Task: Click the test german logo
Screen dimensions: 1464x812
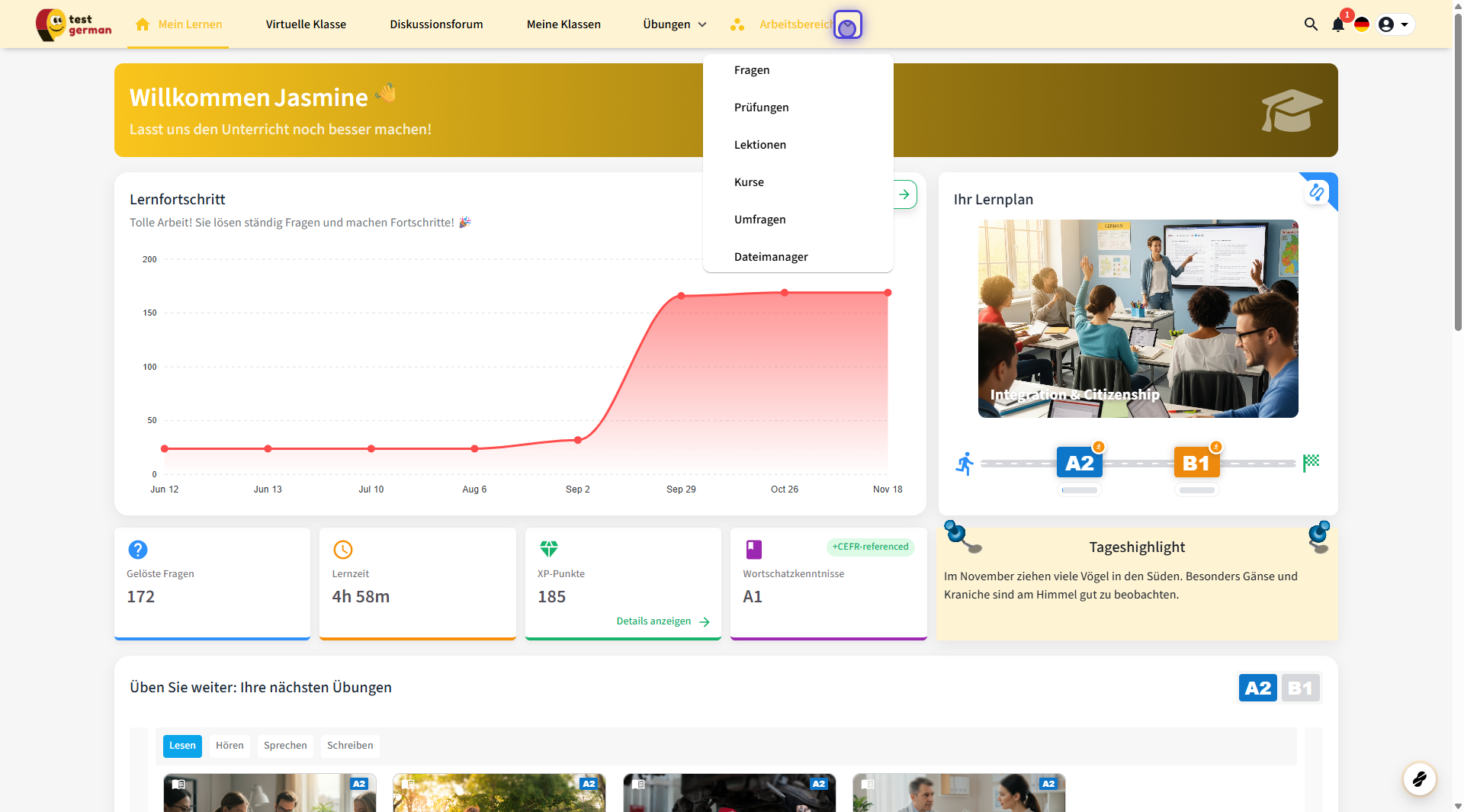Action: click(74, 24)
